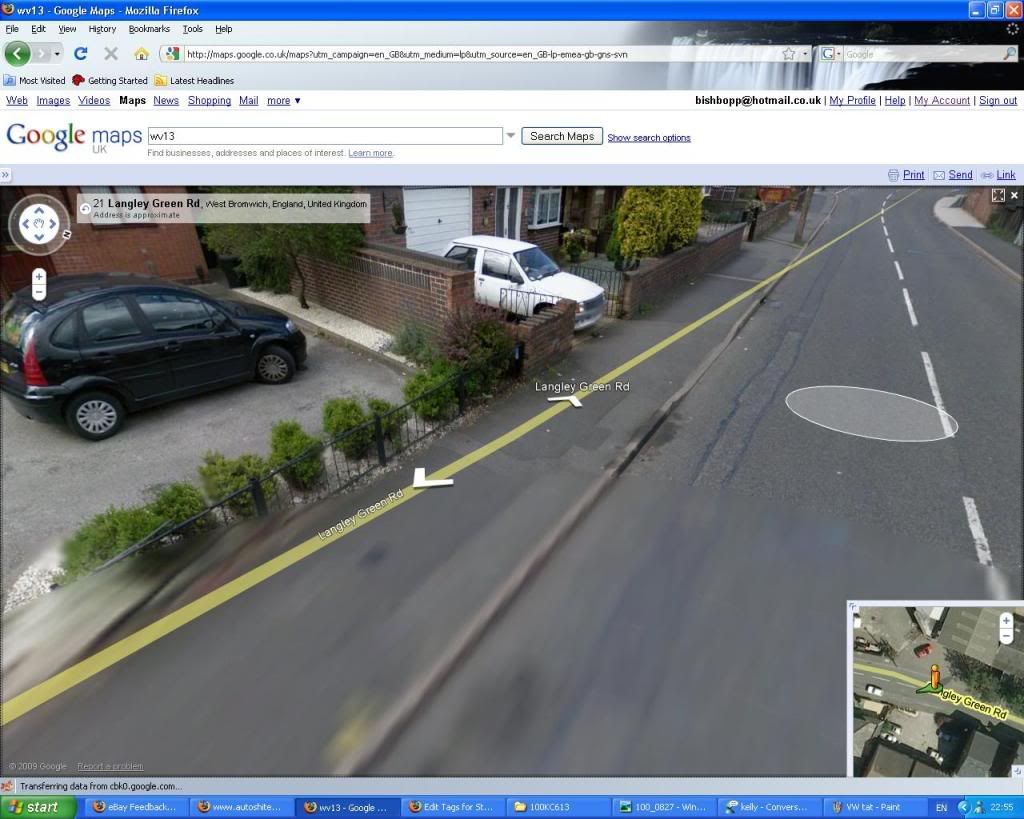Viewport: 1024px width, 819px height.
Task: Zoom in on the mini overview map
Action: point(1006,620)
